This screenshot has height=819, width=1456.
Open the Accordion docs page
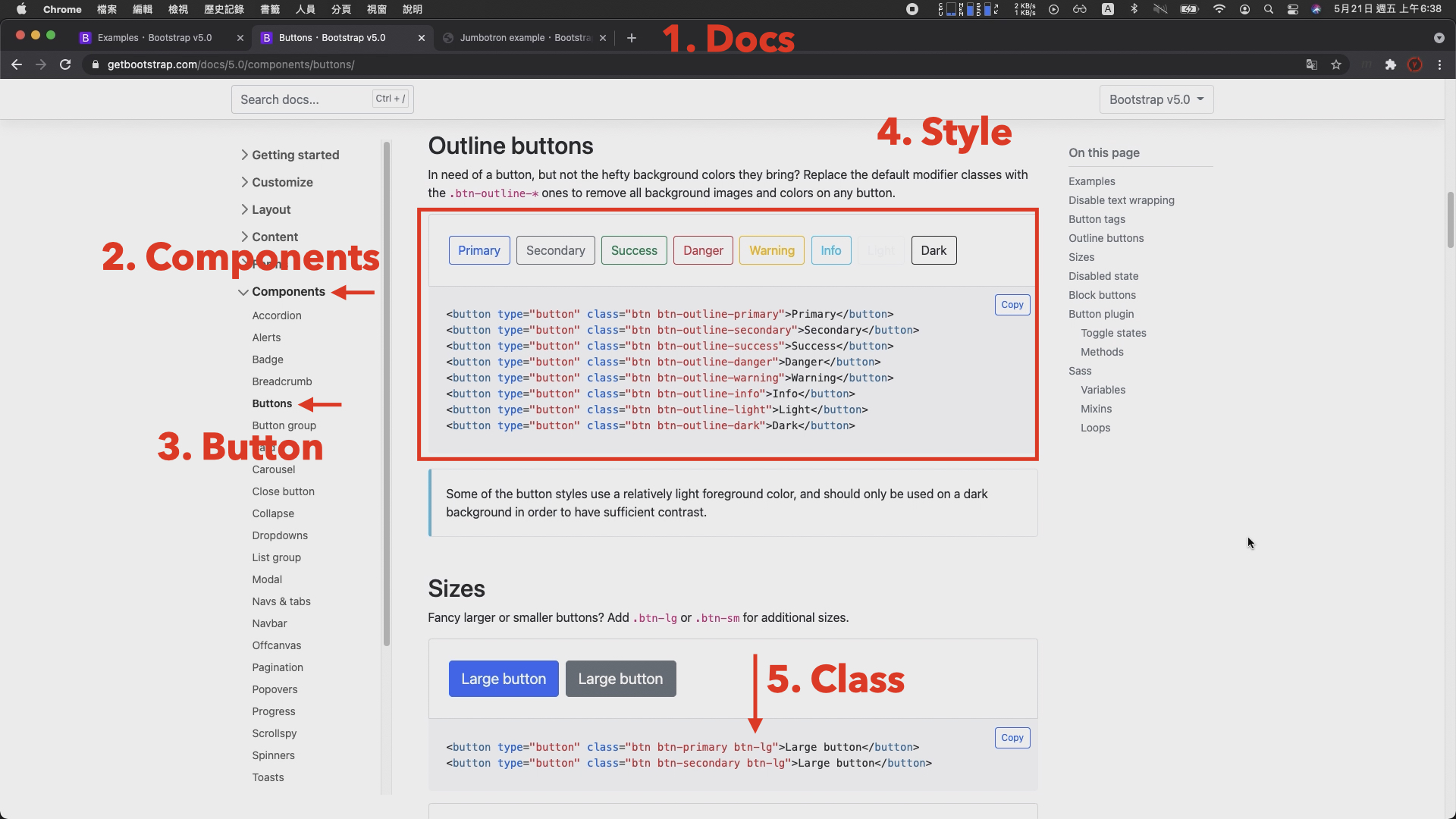point(277,315)
